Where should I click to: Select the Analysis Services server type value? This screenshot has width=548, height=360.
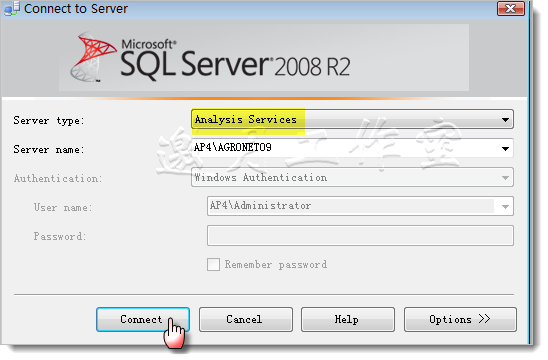(245, 120)
